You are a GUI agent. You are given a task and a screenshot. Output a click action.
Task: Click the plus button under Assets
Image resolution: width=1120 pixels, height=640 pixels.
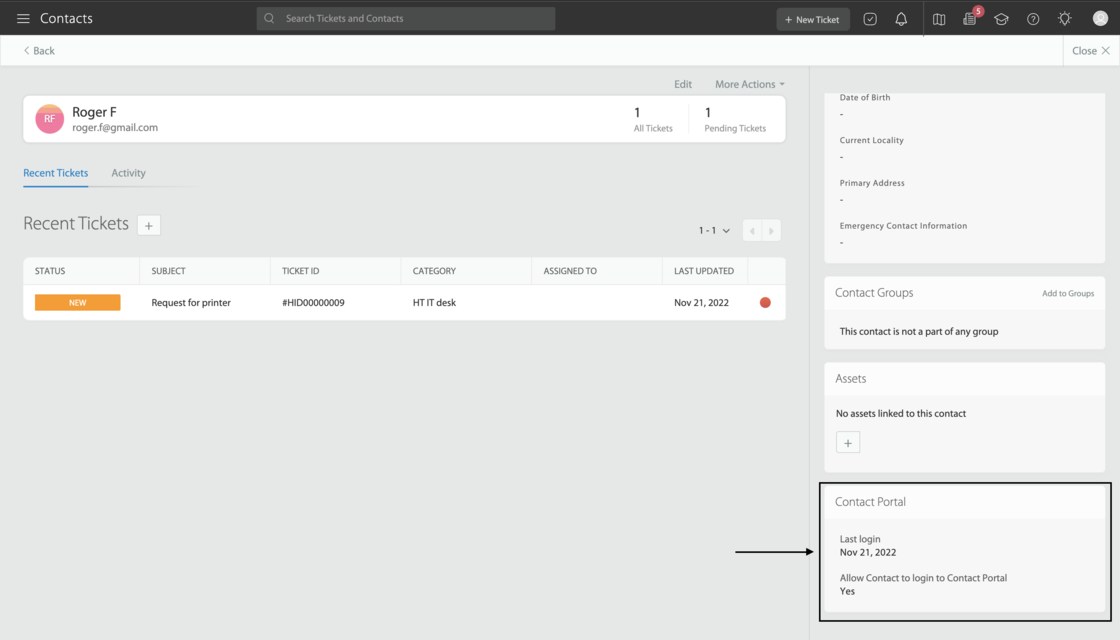point(848,443)
